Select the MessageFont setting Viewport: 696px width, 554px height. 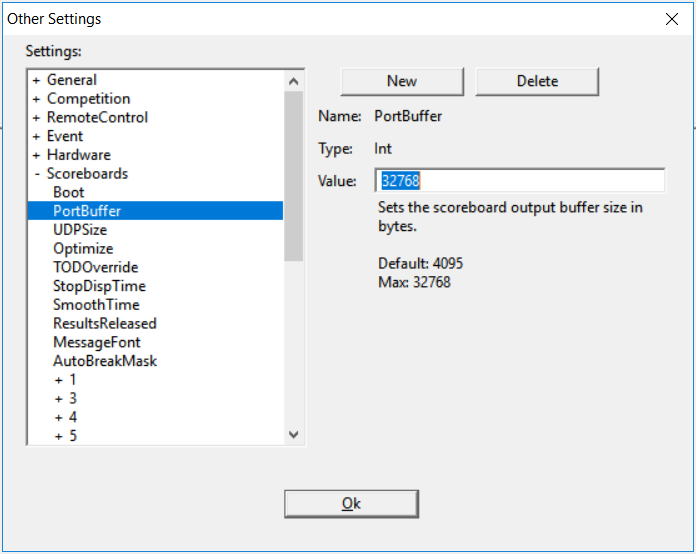click(x=96, y=342)
